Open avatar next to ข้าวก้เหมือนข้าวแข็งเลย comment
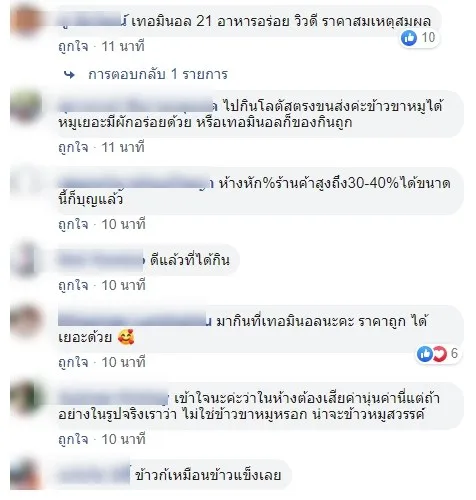The height and width of the screenshot is (500, 476). coord(26,475)
